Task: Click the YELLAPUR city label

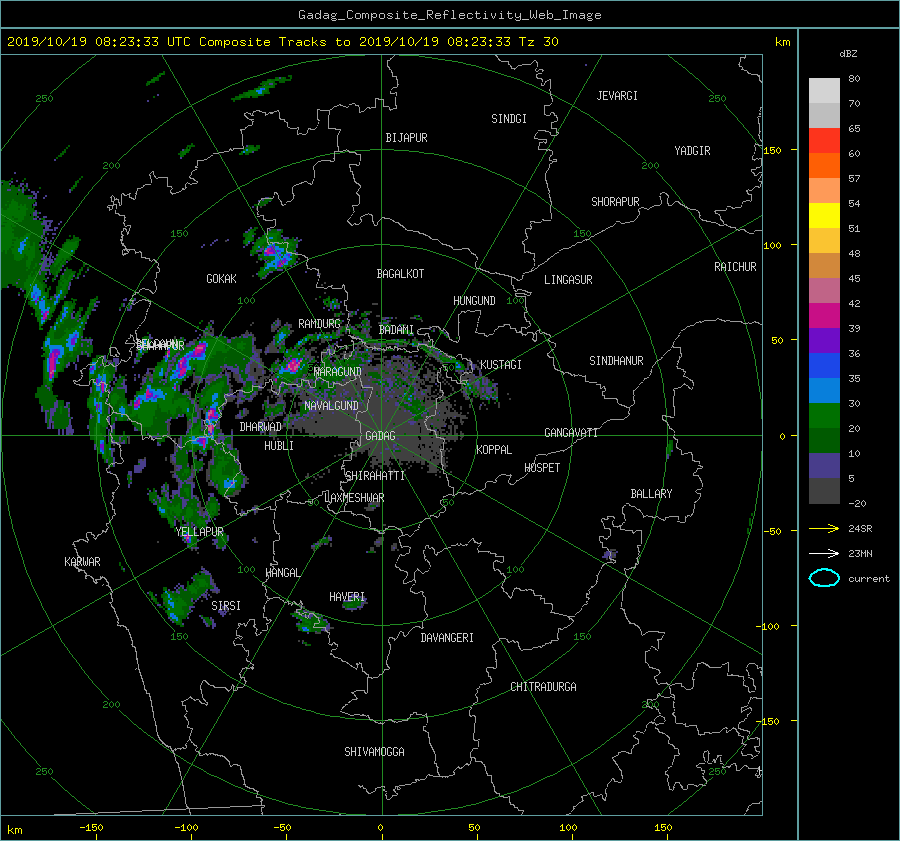Action: click(199, 532)
